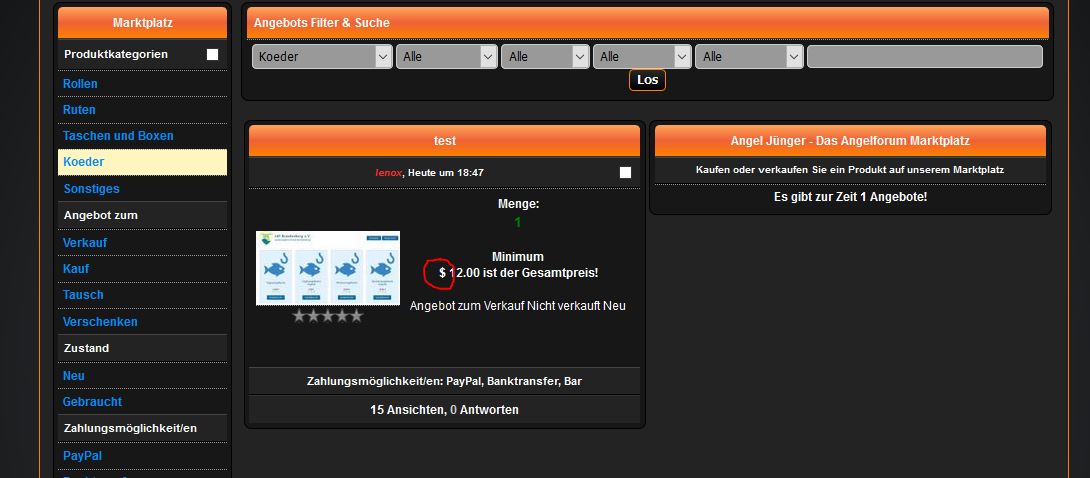Filter offers by Verschenken

coord(100,322)
